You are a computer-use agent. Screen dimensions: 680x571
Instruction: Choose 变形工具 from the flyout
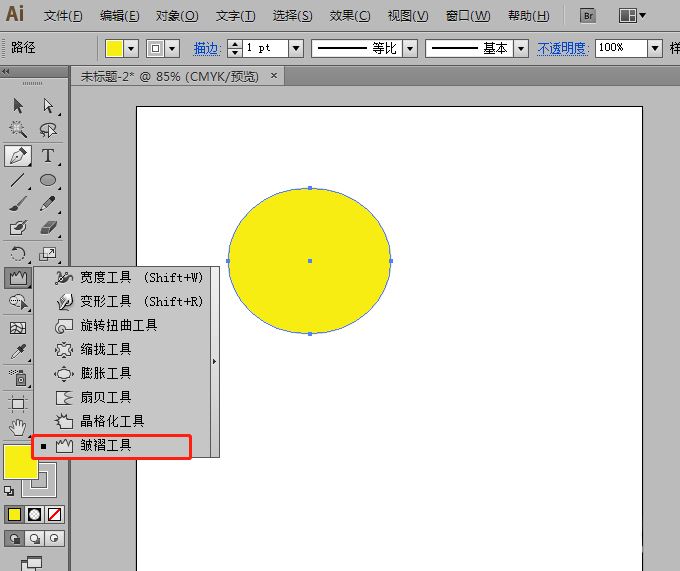[123, 301]
